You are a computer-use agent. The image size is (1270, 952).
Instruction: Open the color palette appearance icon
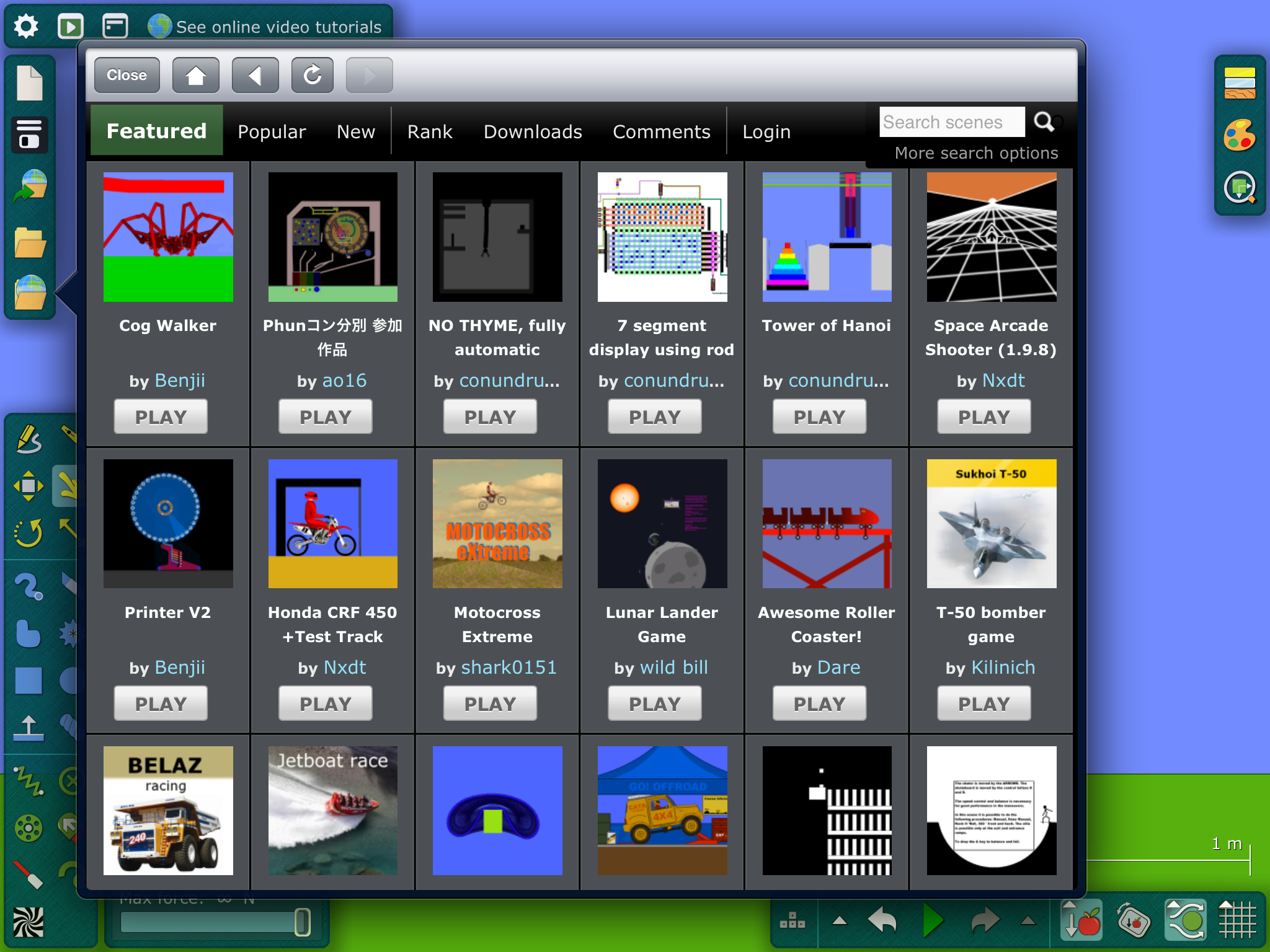coord(1240,135)
